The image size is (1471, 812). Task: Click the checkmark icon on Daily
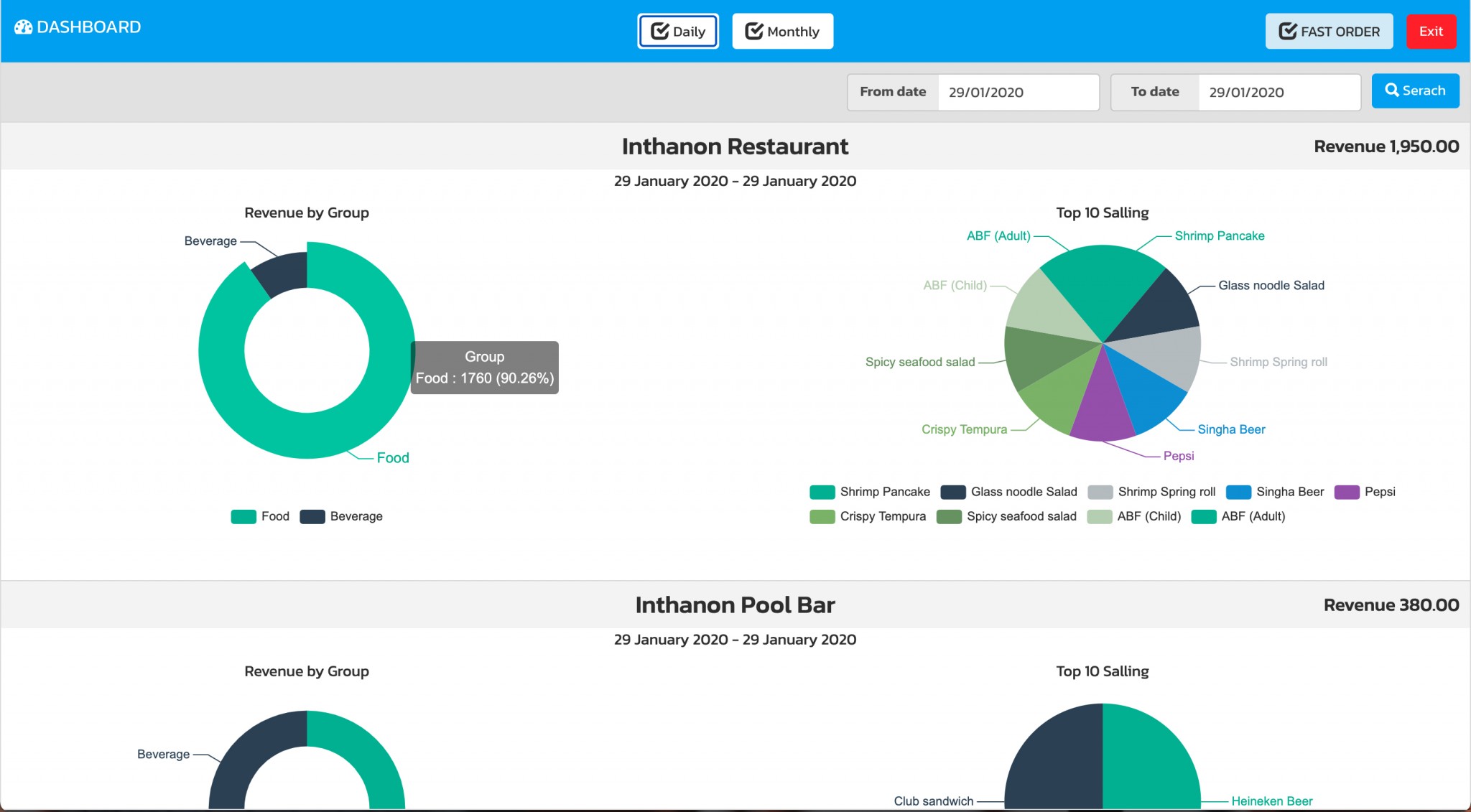659,31
